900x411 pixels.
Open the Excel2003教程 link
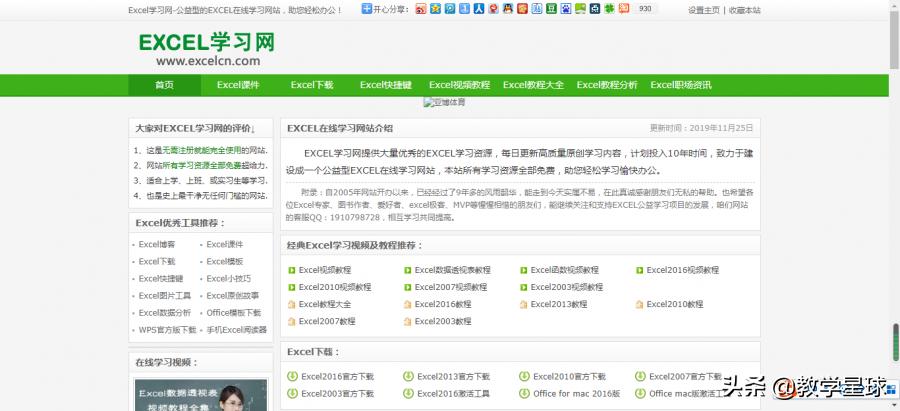click(443, 321)
